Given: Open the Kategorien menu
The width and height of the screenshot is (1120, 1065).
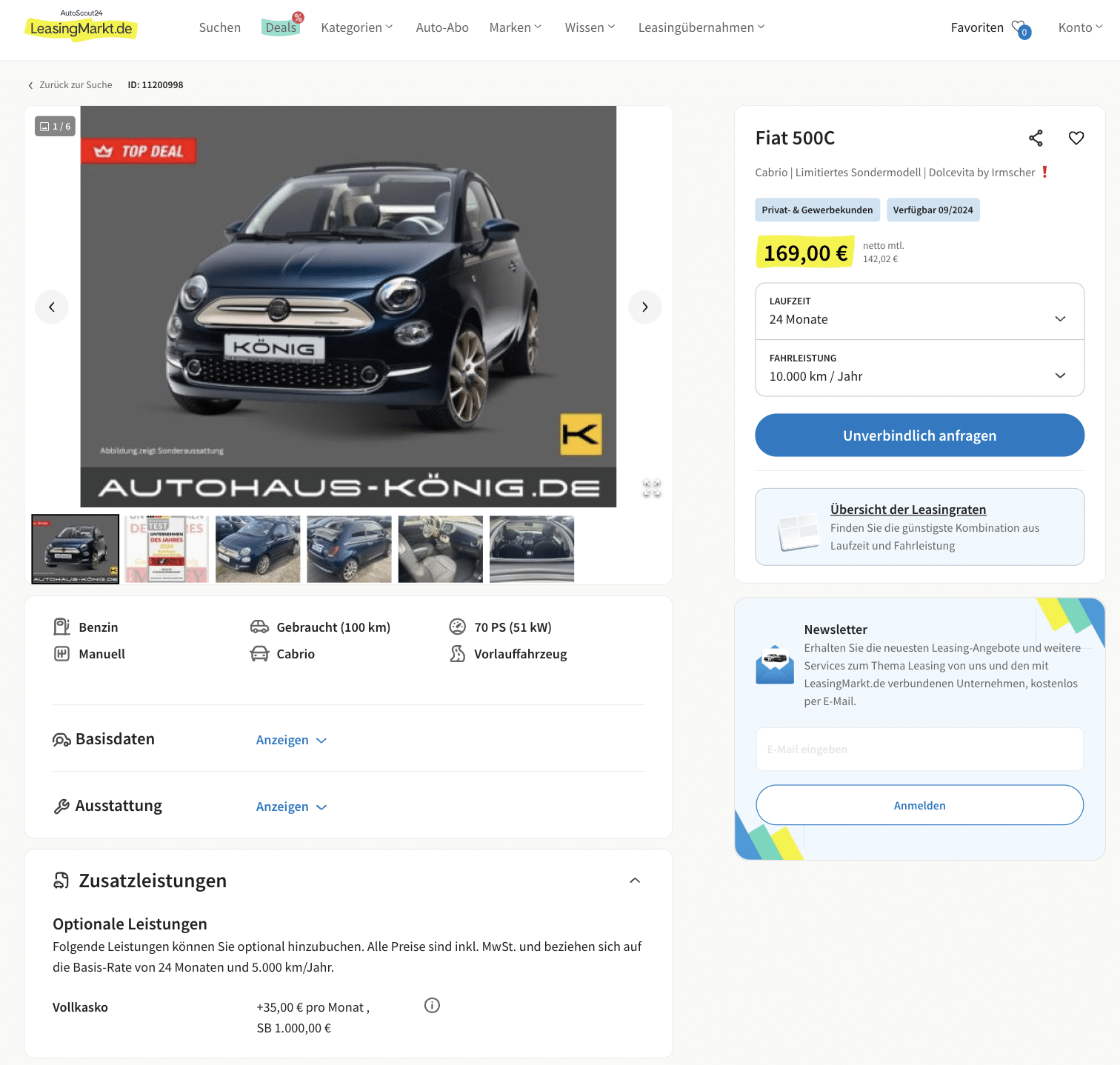Looking at the screenshot, I should tap(357, 27).
